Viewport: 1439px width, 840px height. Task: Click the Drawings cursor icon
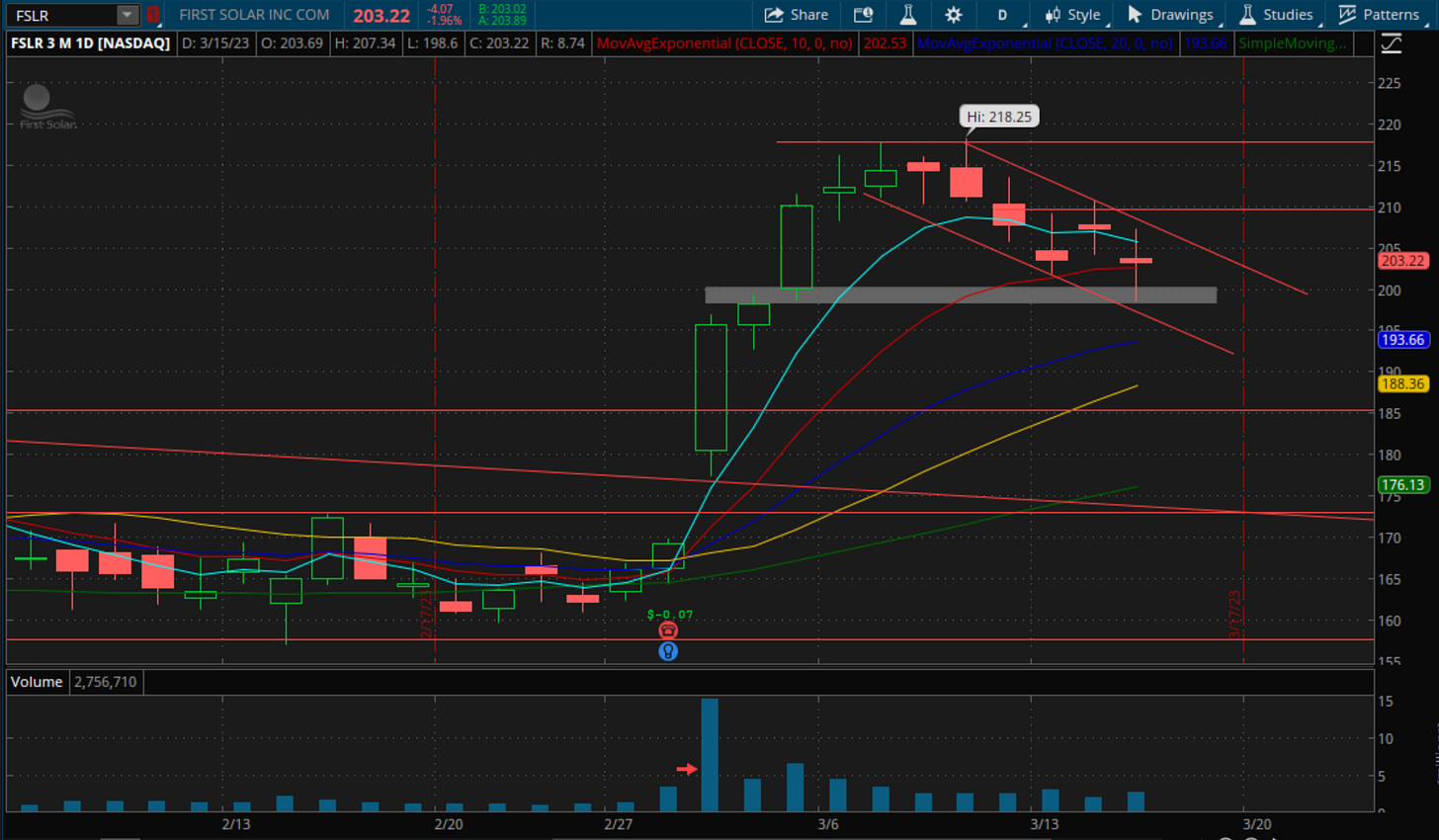click(1135, 15)
